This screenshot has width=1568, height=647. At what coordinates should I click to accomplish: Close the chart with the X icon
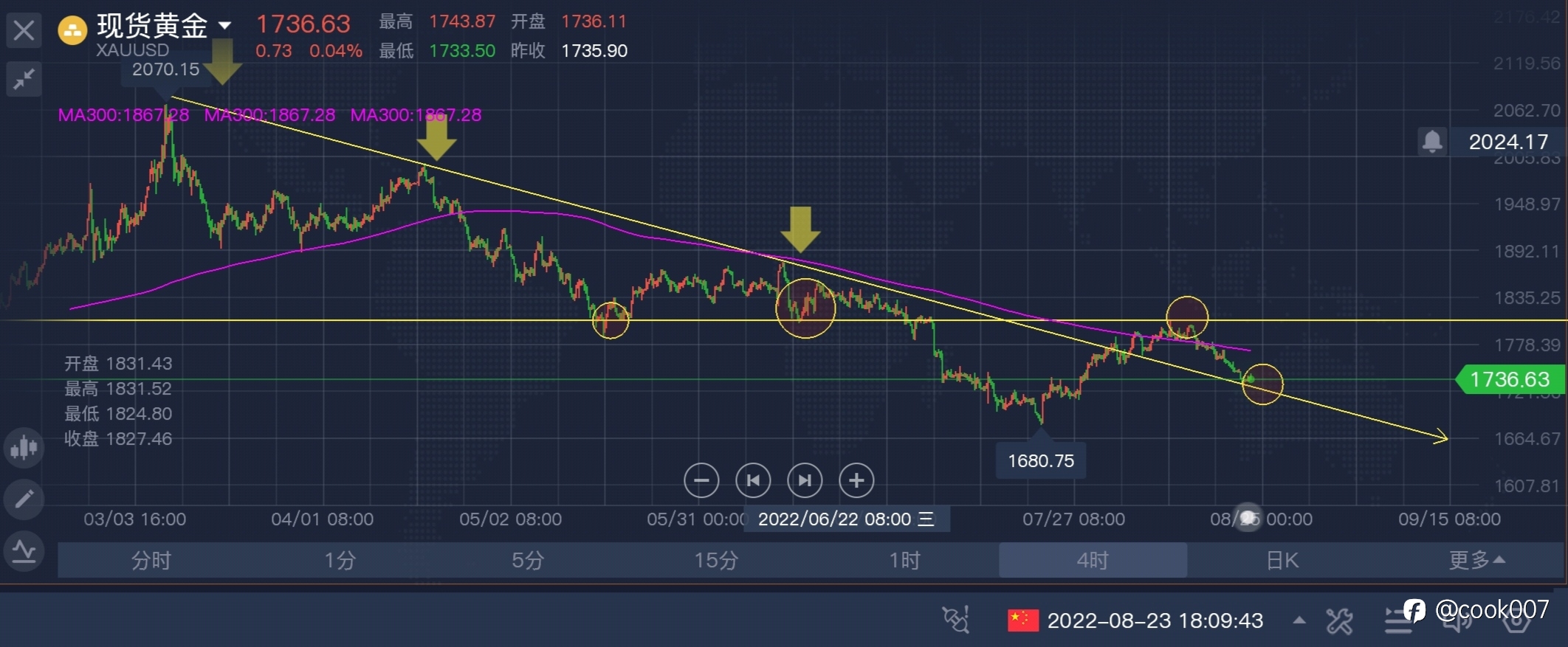point(24,31)
